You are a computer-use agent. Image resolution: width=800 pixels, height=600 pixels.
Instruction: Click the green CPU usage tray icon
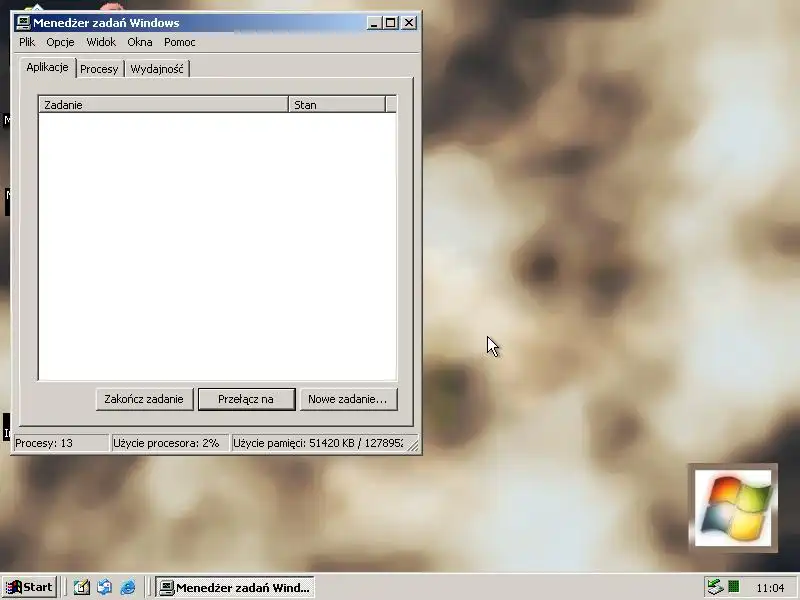point(734,587)
